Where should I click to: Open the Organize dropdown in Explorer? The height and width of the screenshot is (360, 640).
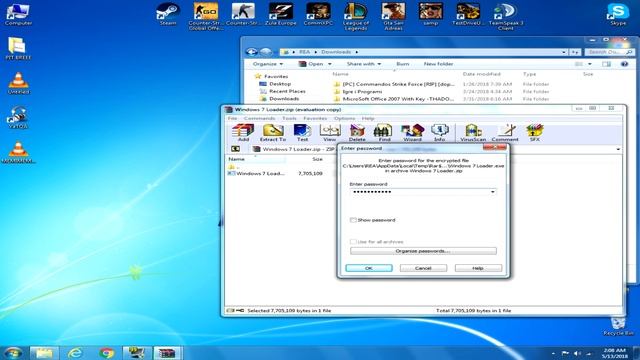coord(267,64)
